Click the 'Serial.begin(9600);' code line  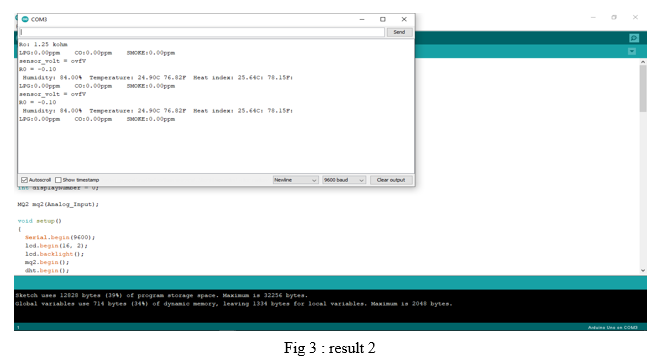click(x=60, y=238)
